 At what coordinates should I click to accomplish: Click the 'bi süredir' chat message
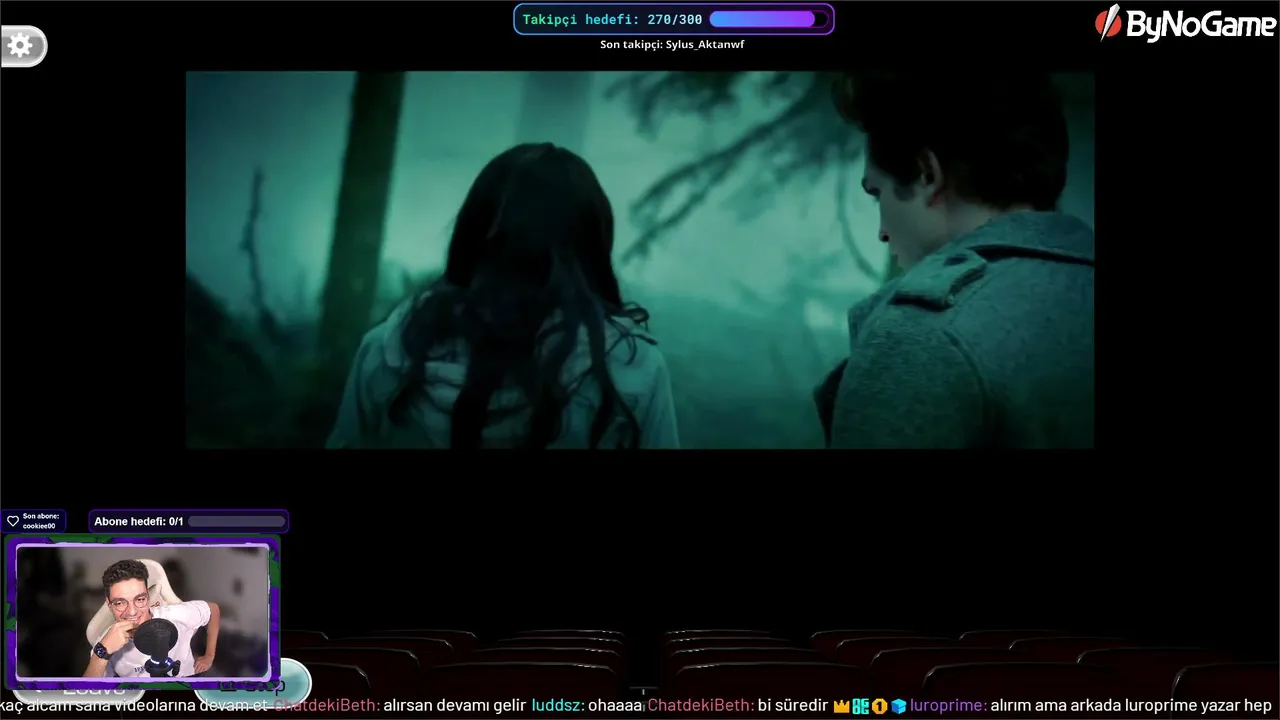coord(793,706)
